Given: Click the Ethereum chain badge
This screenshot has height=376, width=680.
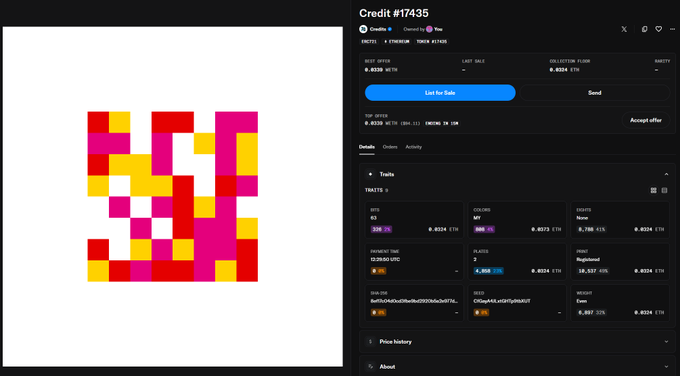Looking at the screenshot, I should click(x=396, y=42).
